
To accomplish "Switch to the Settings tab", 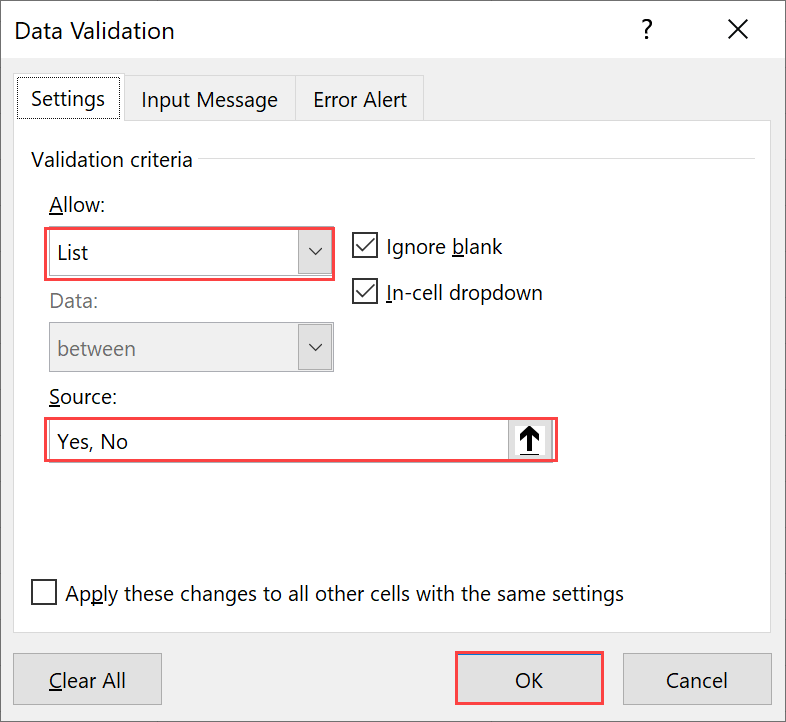I will (69, 98).
